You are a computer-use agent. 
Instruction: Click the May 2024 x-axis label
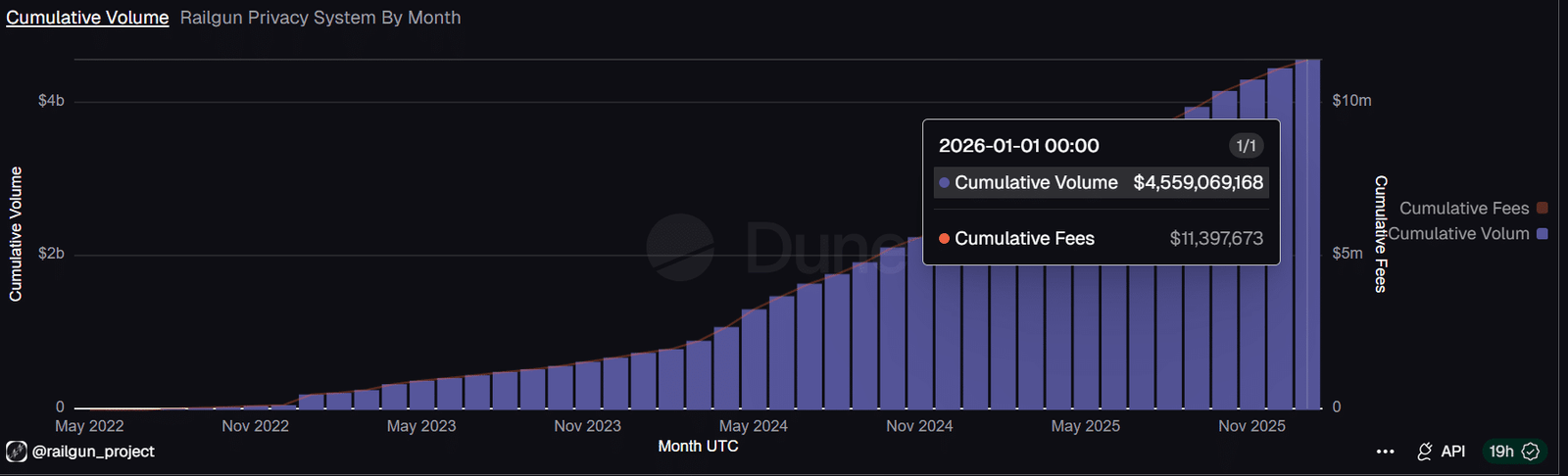pyautogui.click(x=753, y=426)
